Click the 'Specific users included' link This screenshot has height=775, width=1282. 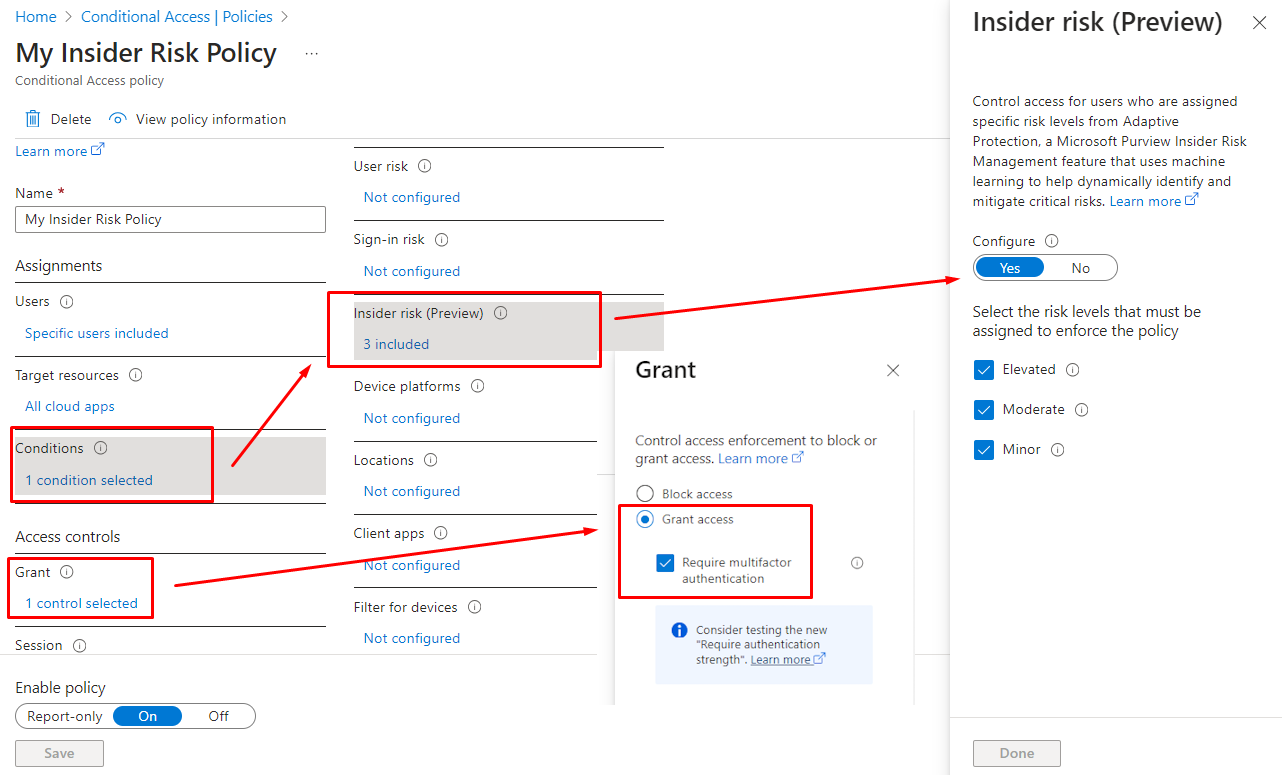tap(97, 333)
